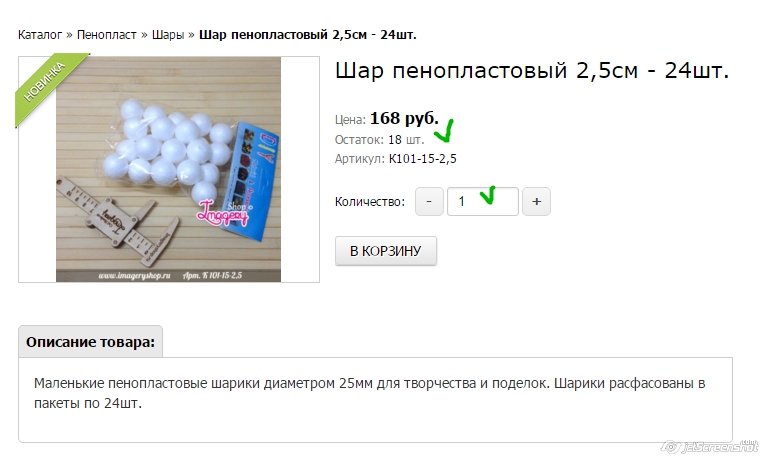Click the pink Imagery logo watermark

(222, 214)
